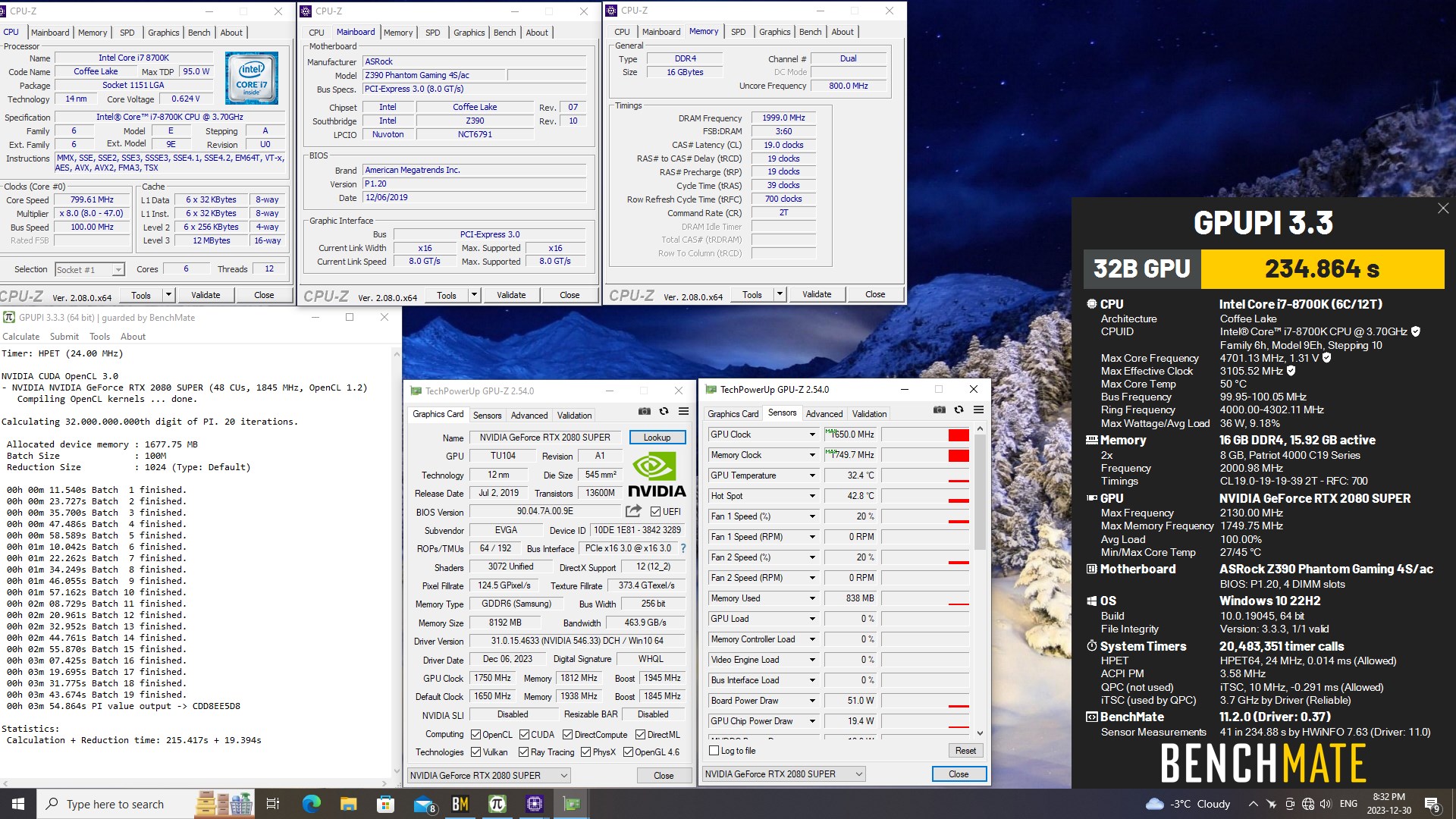Open the hamburger menu in the GPU-Z Graphics Card window
This screenshot has height=819, width=1456.
(x=683, y=411)
